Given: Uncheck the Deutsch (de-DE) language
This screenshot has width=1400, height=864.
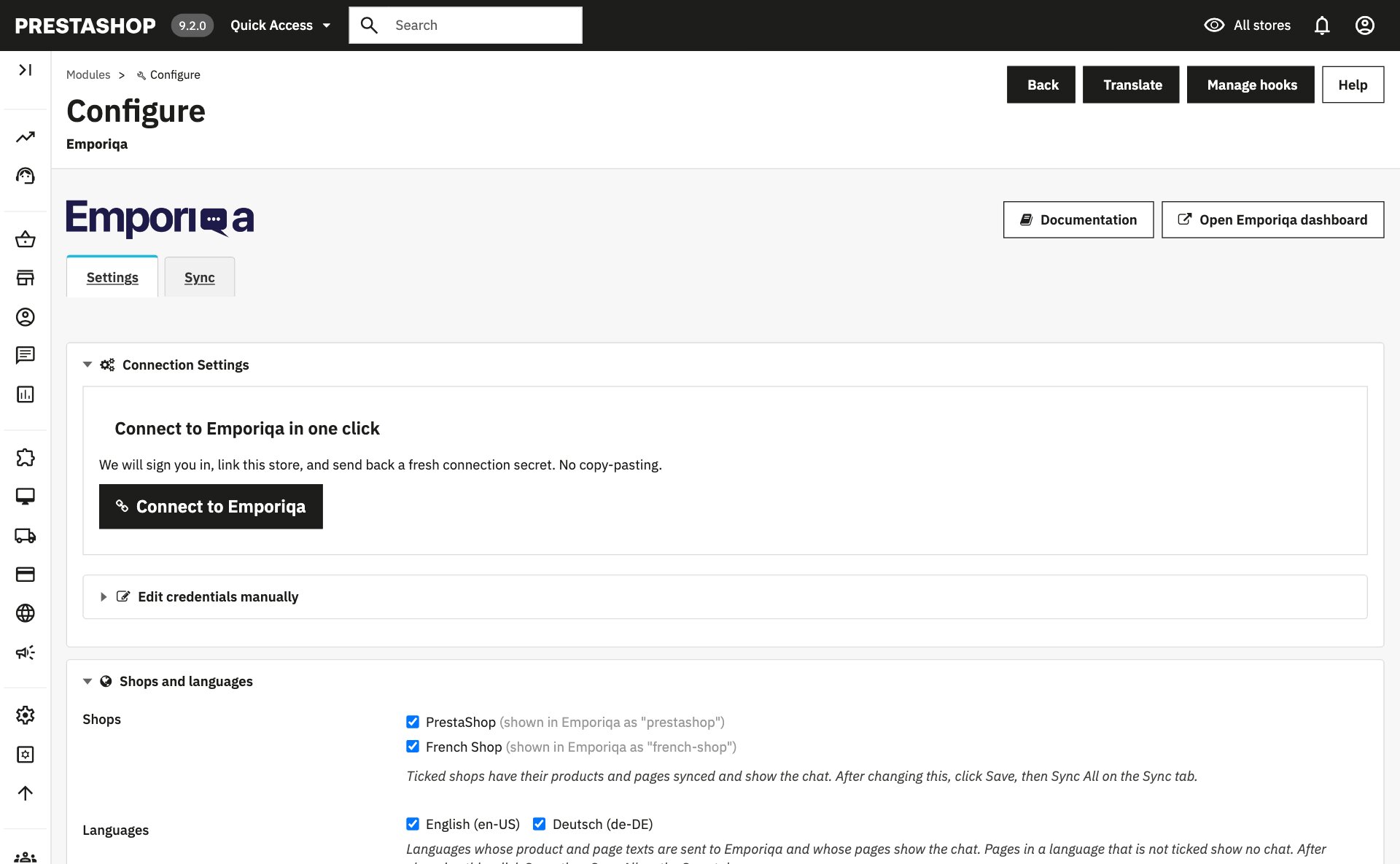Looking at the screenshot, I should click(x=539, y=824).
